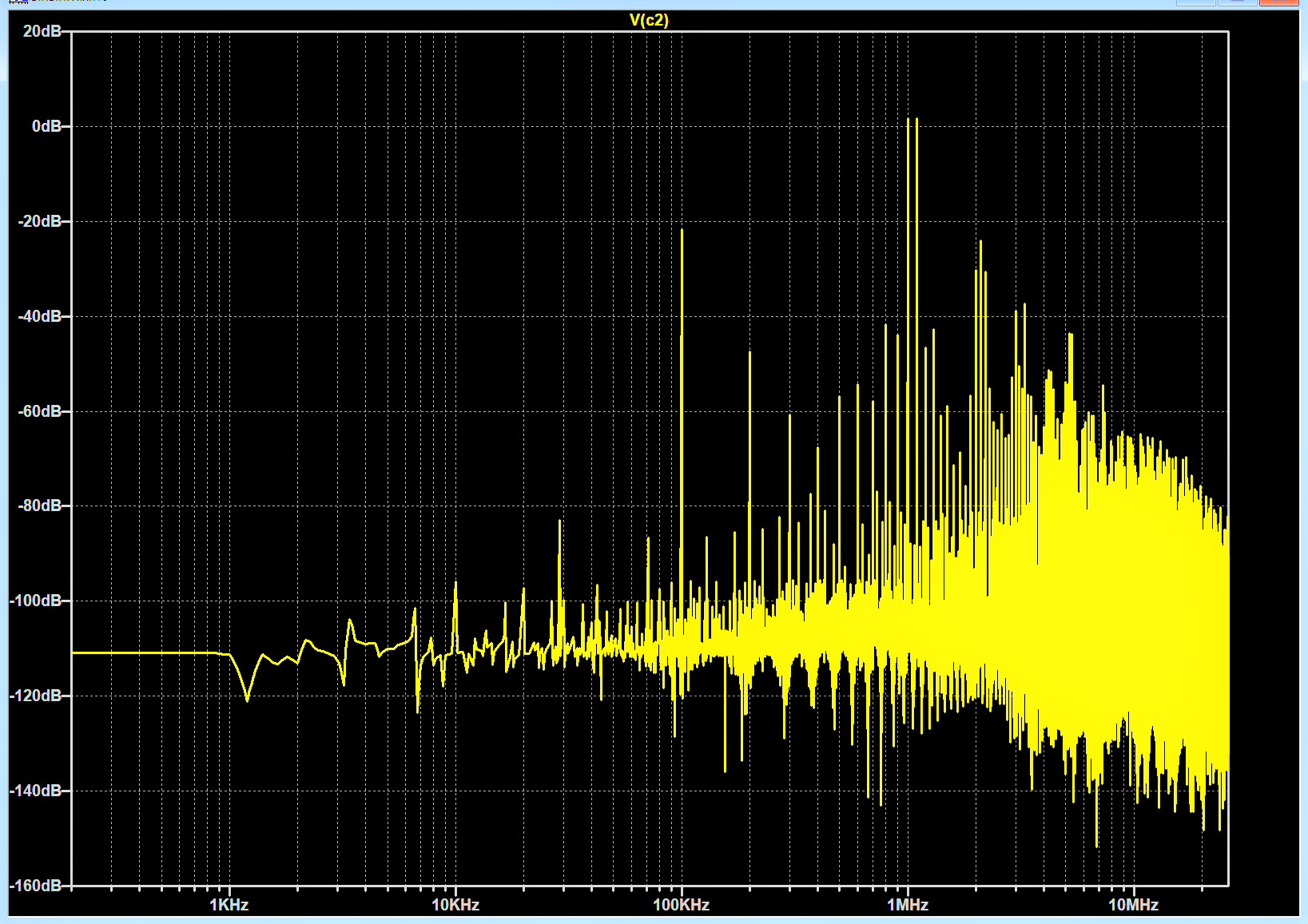Click the 20dB vertical axis label
The image size is (1308, 924).
coord(42,31)
